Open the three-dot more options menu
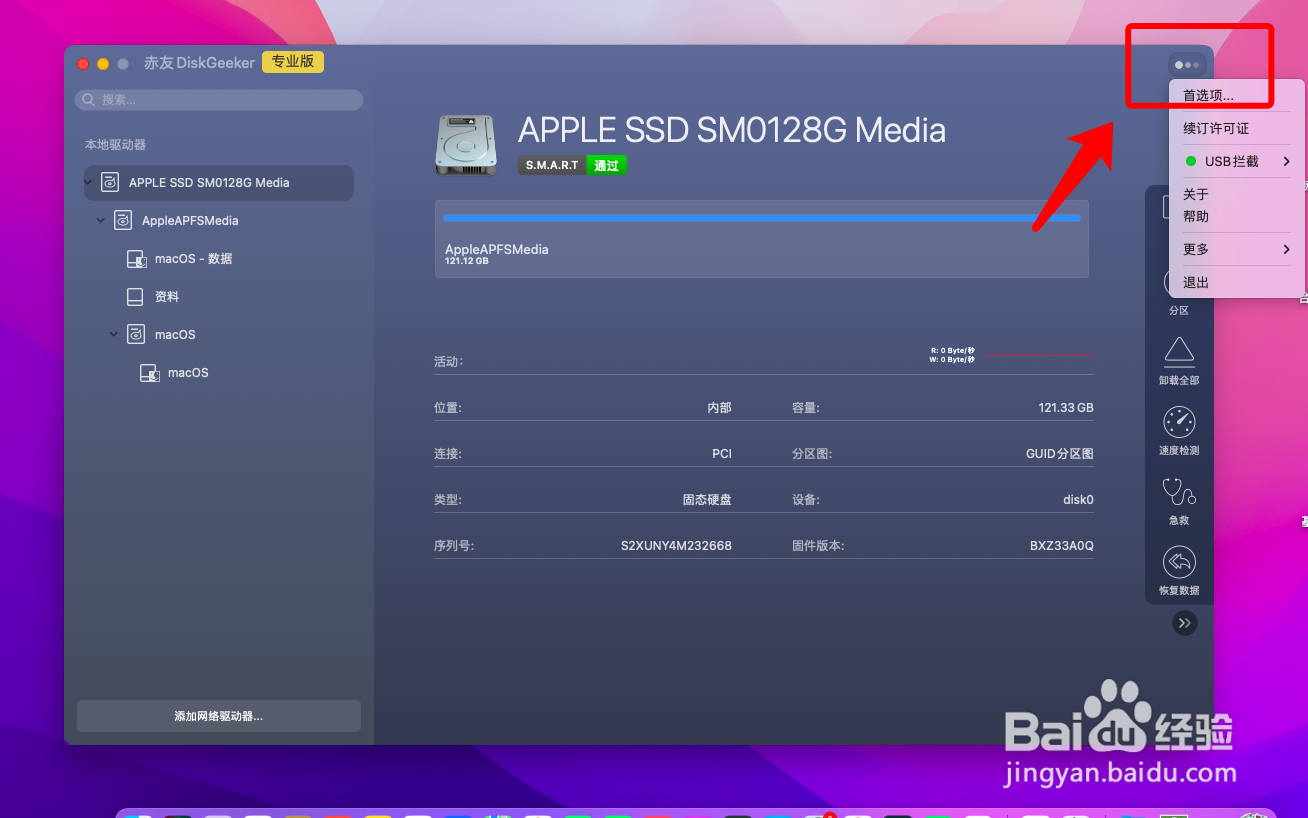This screenshot has height=818, width=1308. pos(1187,65)
